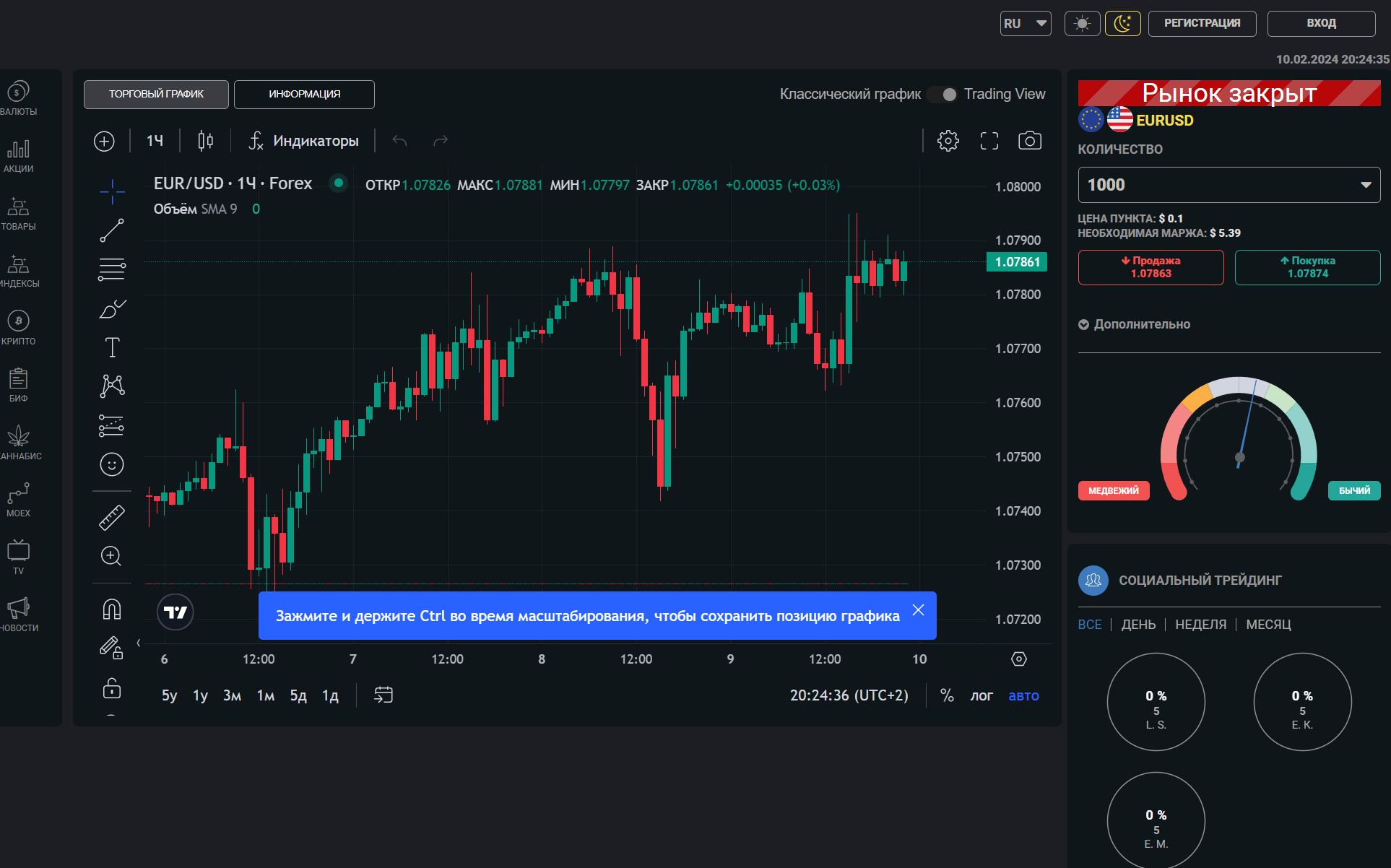Open the Indicators (Индикаторы) menu

[x=303, y=141]
